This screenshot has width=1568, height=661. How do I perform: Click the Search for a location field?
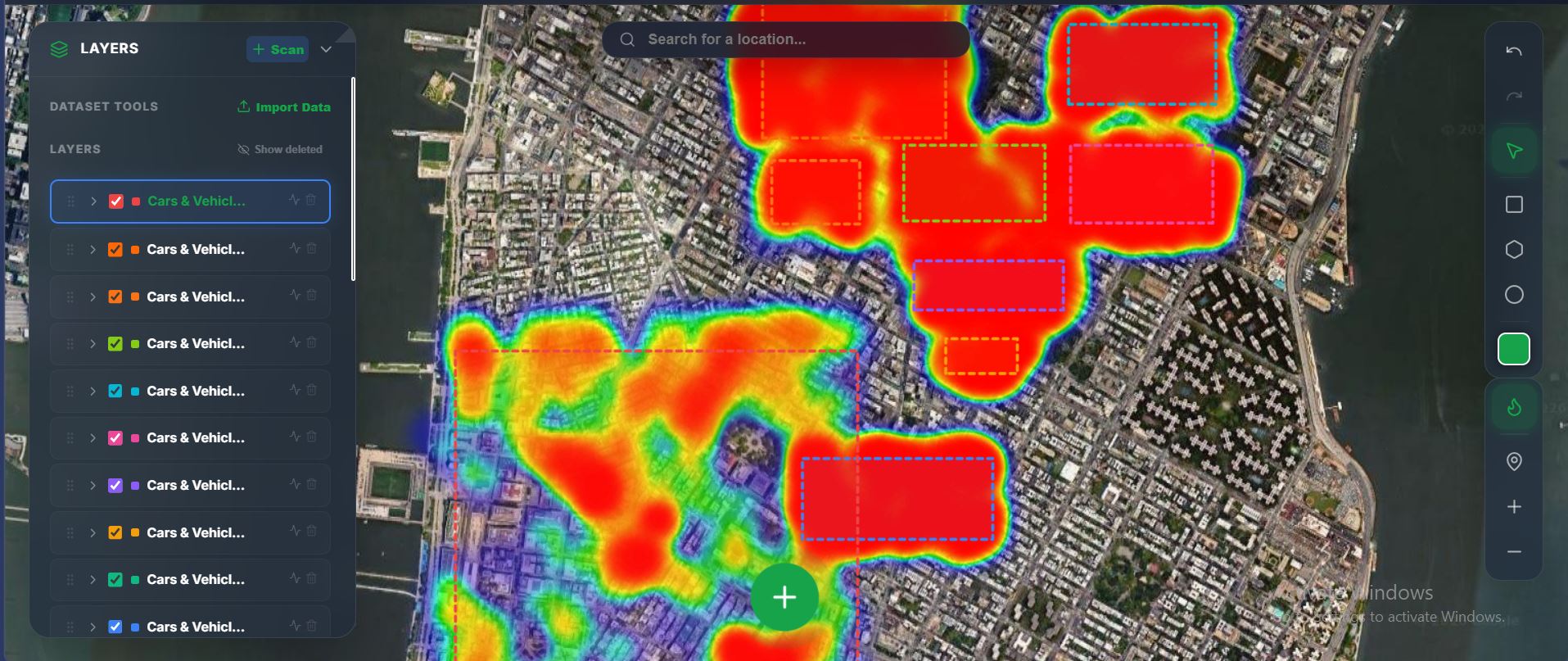[x=786, y=39]
